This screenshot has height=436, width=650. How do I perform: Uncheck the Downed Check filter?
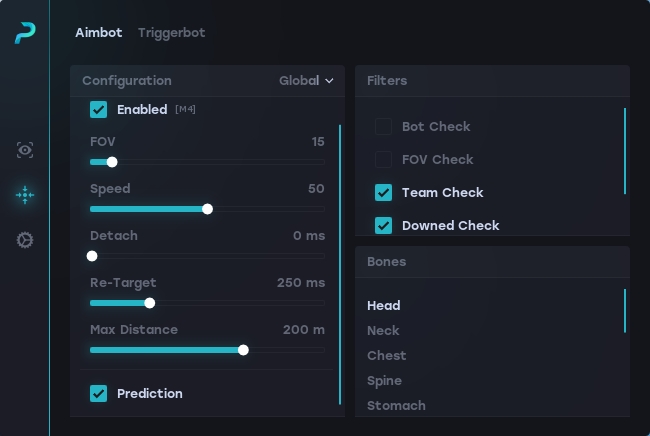click(x=383, y=226)
